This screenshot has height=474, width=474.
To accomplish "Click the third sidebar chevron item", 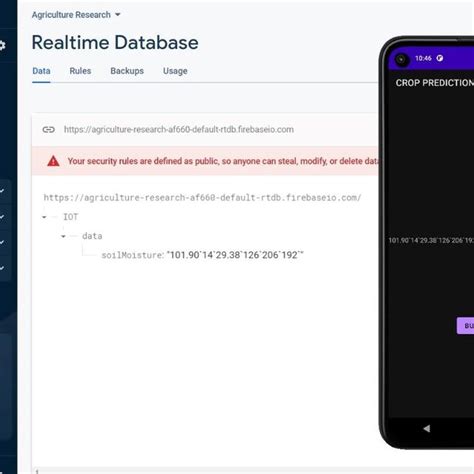I will tap(2, 242).
